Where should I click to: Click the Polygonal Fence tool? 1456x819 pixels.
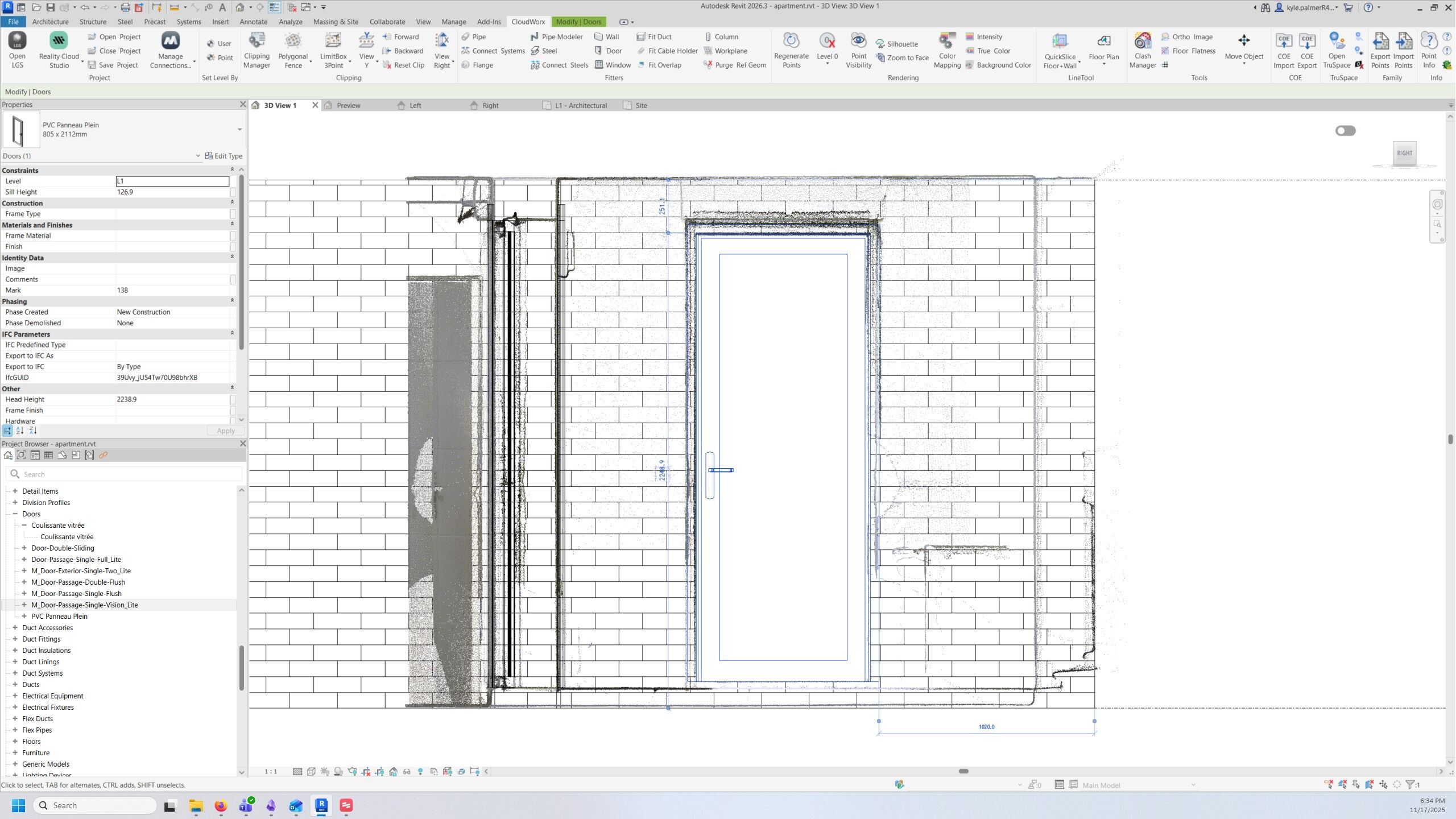click(x=293, y=50)
